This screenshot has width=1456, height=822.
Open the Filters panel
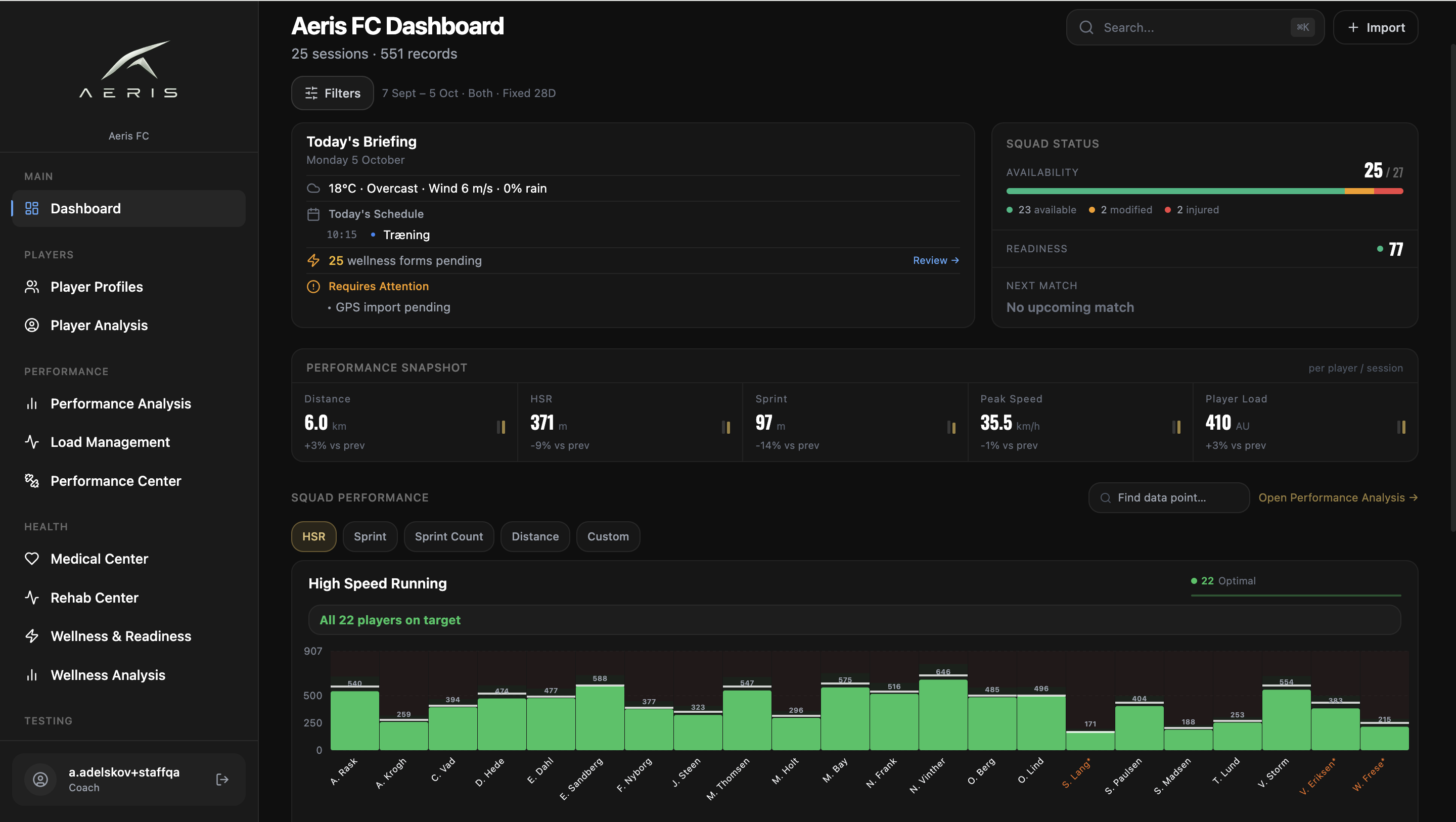click(332, 94)
